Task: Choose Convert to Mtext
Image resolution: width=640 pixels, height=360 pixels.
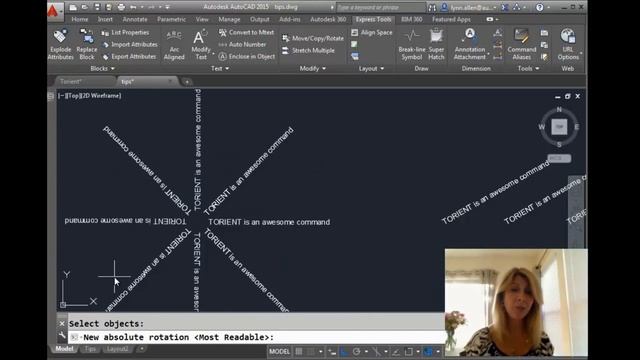Action: pyautogui.click(x=246, y=33)
